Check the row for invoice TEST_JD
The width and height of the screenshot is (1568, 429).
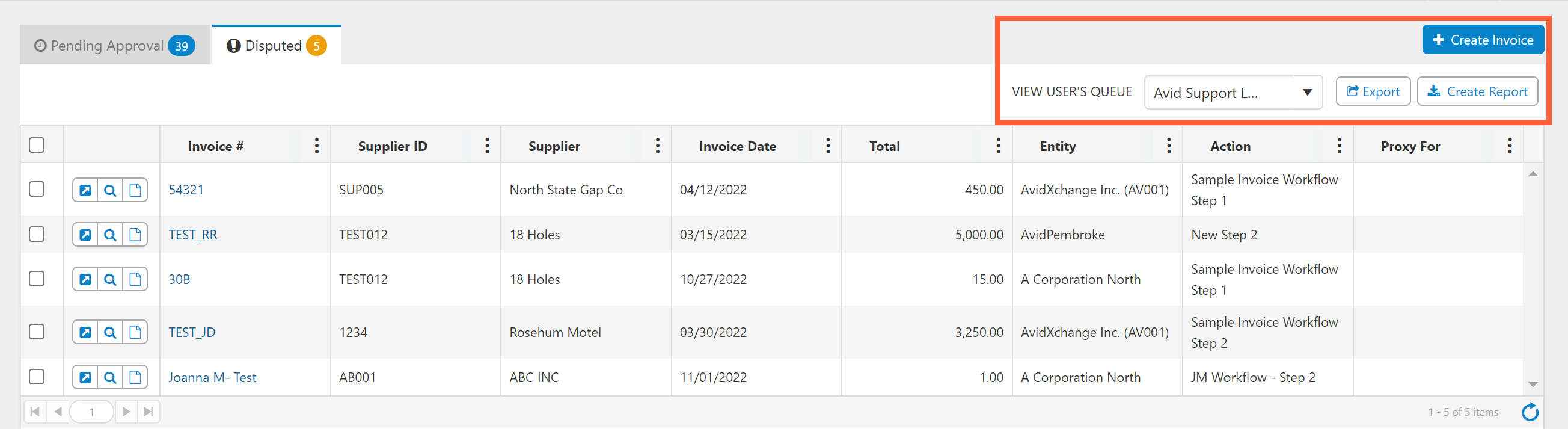pyautogui.click(x=37, y=332)
